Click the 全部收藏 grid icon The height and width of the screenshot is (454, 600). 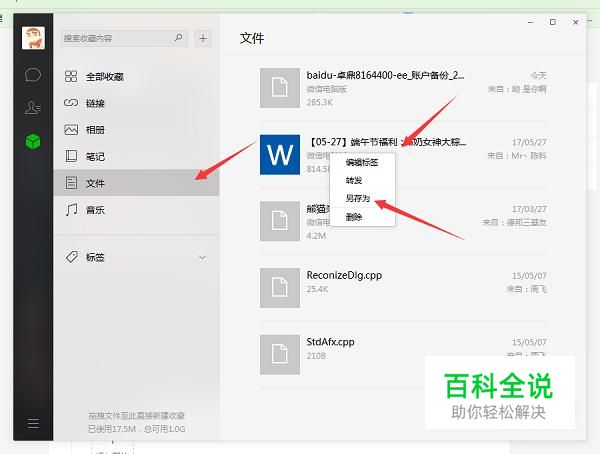click(71, 76)
